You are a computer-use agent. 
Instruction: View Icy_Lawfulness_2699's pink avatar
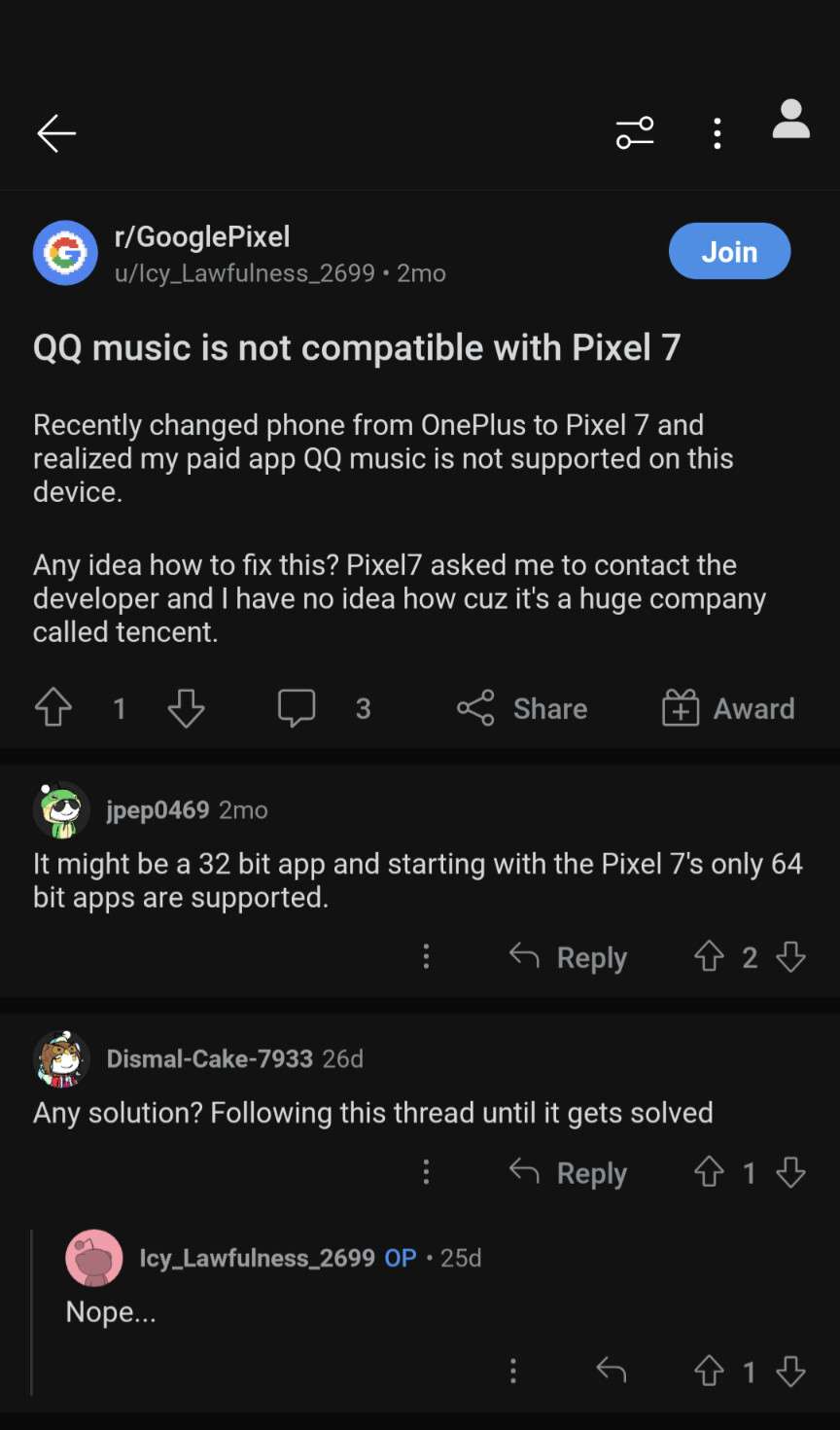click(94, 1258)
